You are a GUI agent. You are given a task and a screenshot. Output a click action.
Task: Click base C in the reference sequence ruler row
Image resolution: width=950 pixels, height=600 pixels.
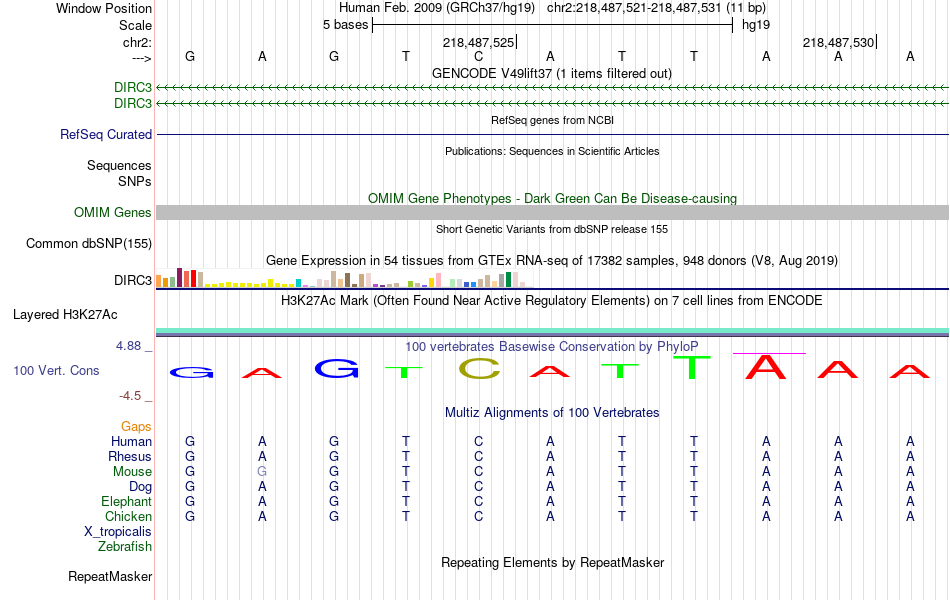click(479, 56)
